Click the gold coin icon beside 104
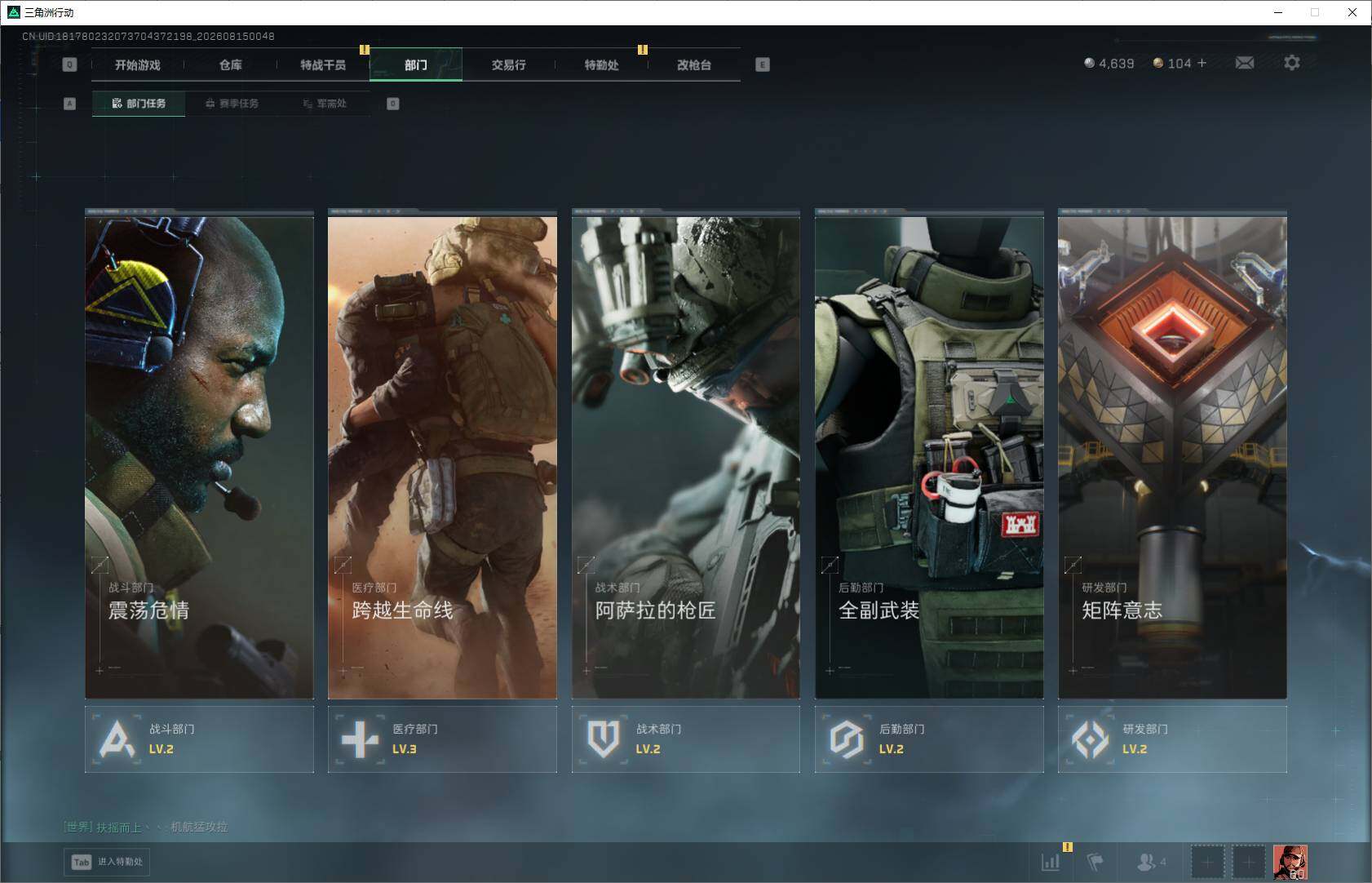 tap(1157, 63)
